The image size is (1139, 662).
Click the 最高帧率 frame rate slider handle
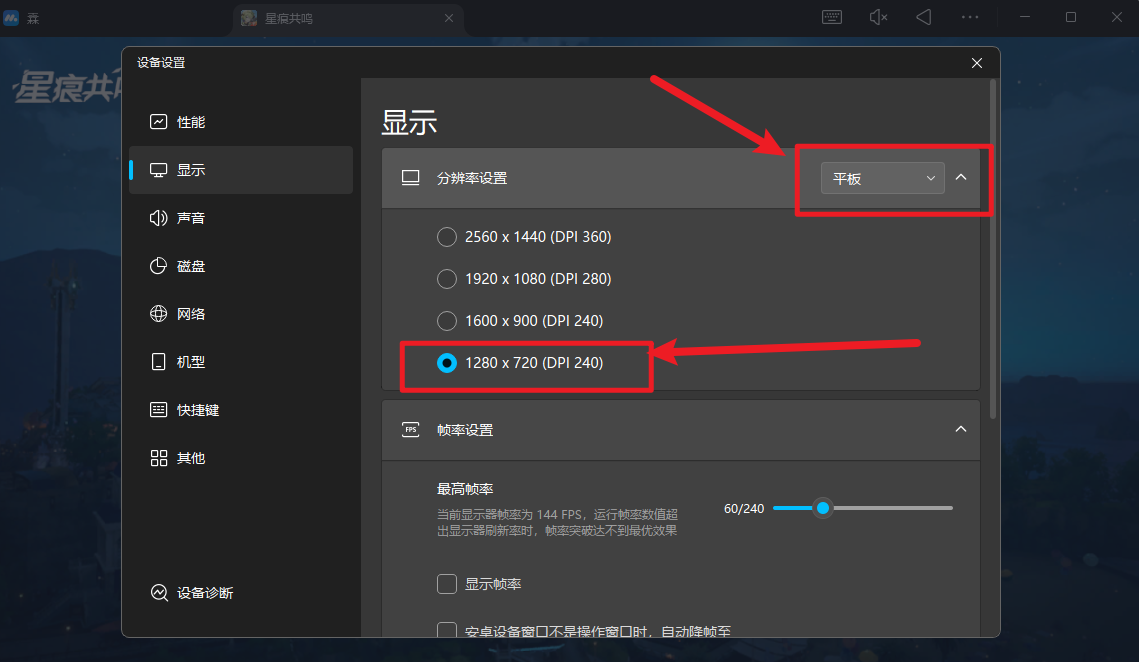coord(823,508)
